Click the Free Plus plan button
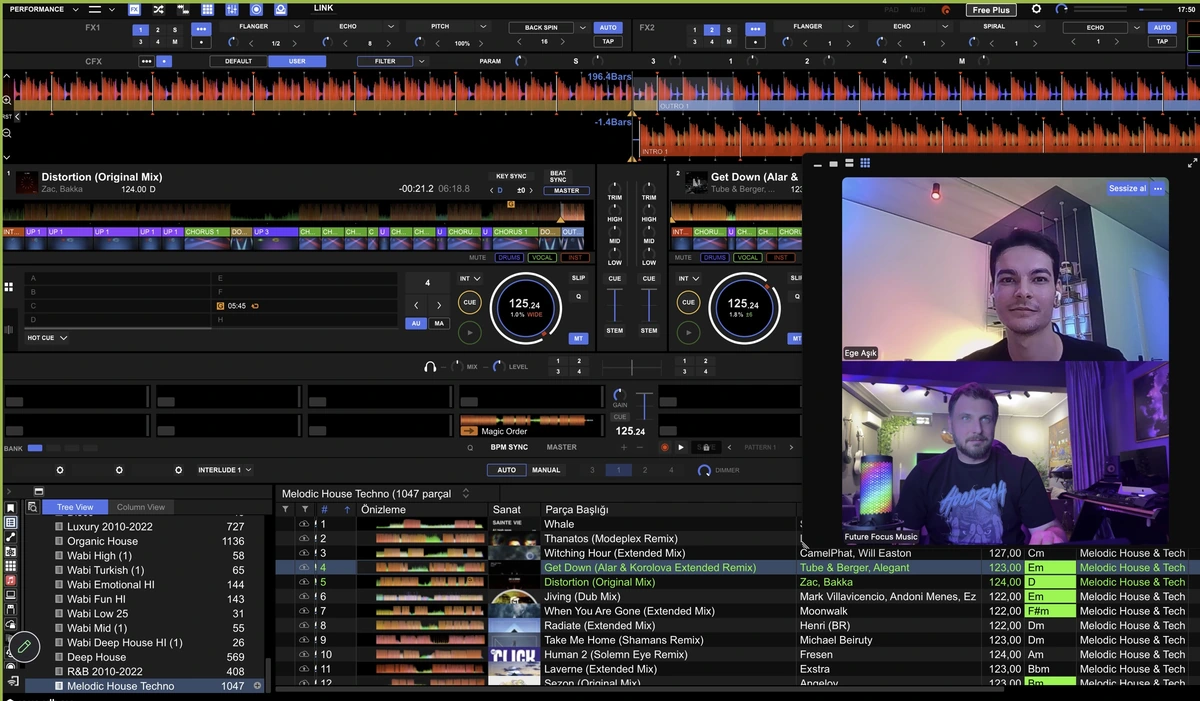This screenshot has width=1200, height=701. point(994,10)
